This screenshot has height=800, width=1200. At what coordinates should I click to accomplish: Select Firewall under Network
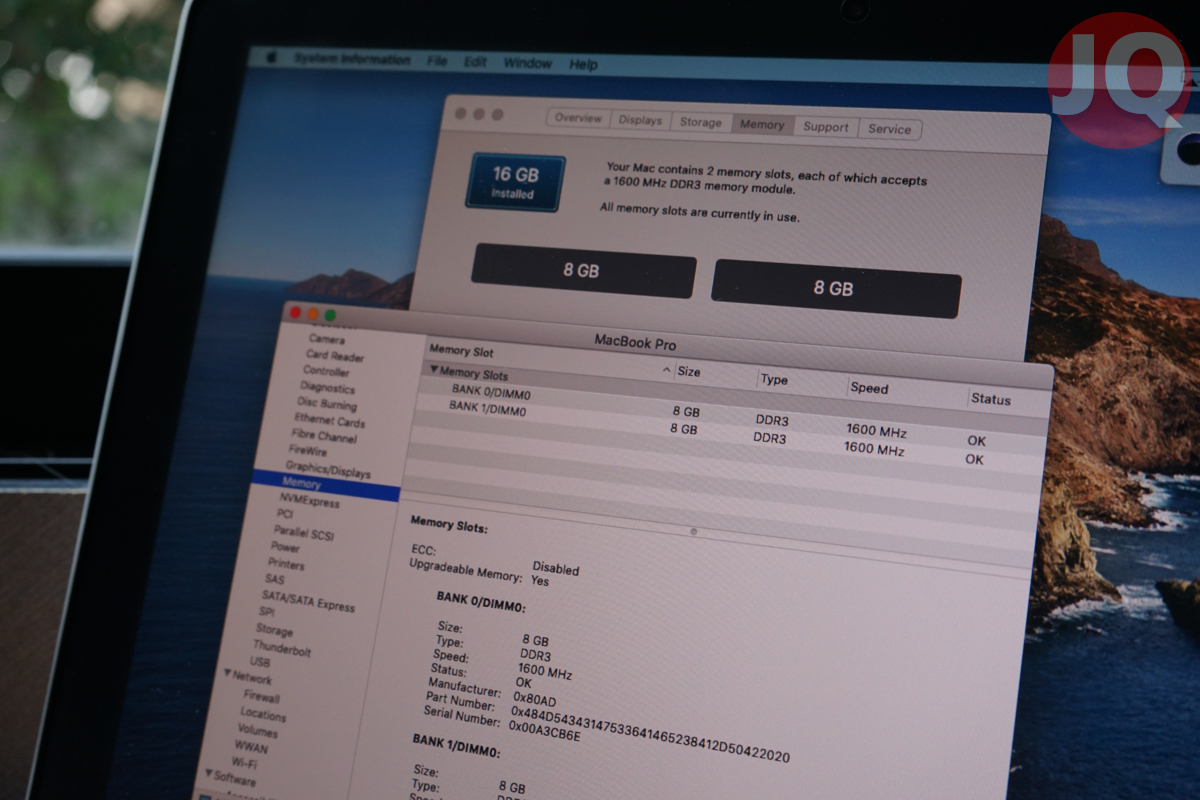point(262,697)
